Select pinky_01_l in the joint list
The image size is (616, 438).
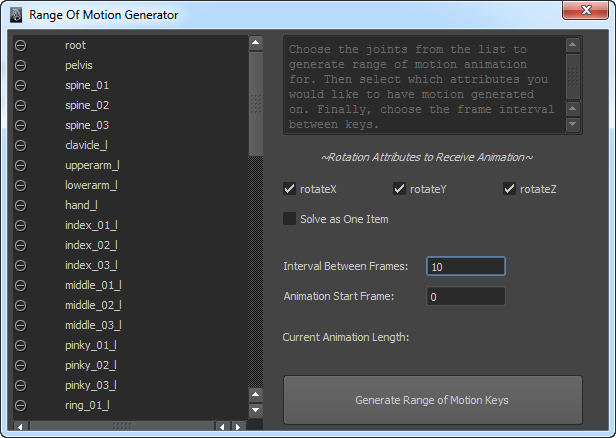point(91,346)
